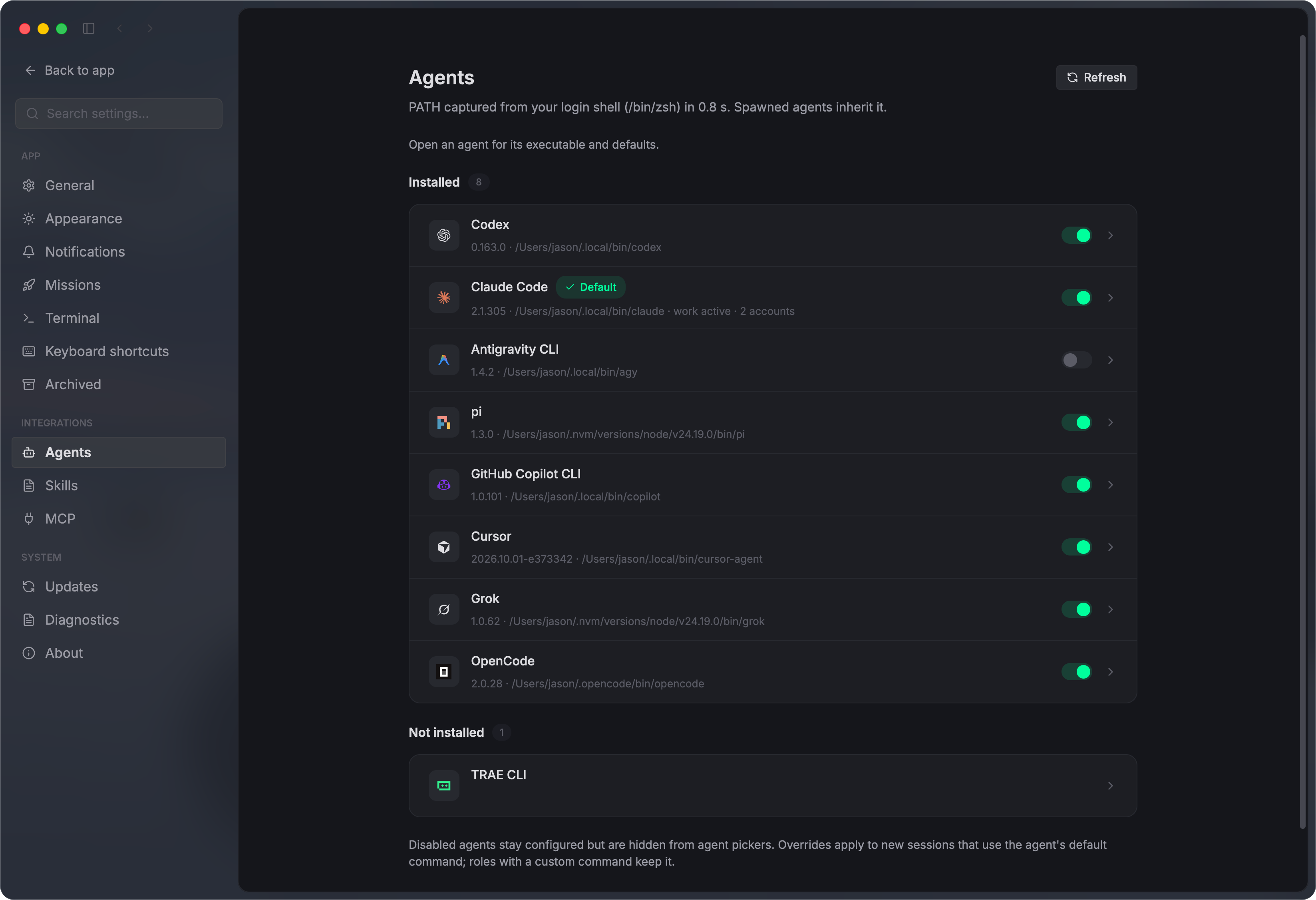
Task: Click the Cursor cube icon
Action: [443, 547]
